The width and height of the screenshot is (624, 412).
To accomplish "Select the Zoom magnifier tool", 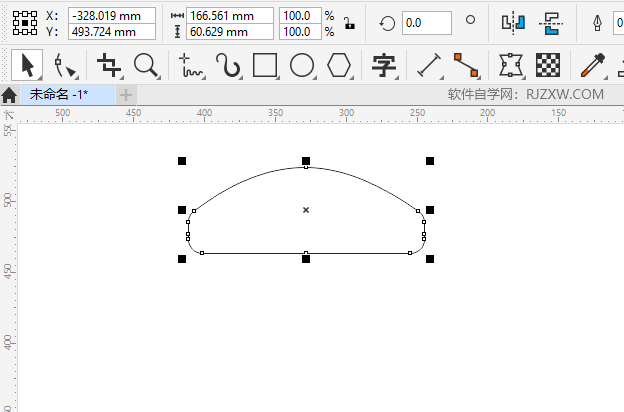I will [146, 65].
